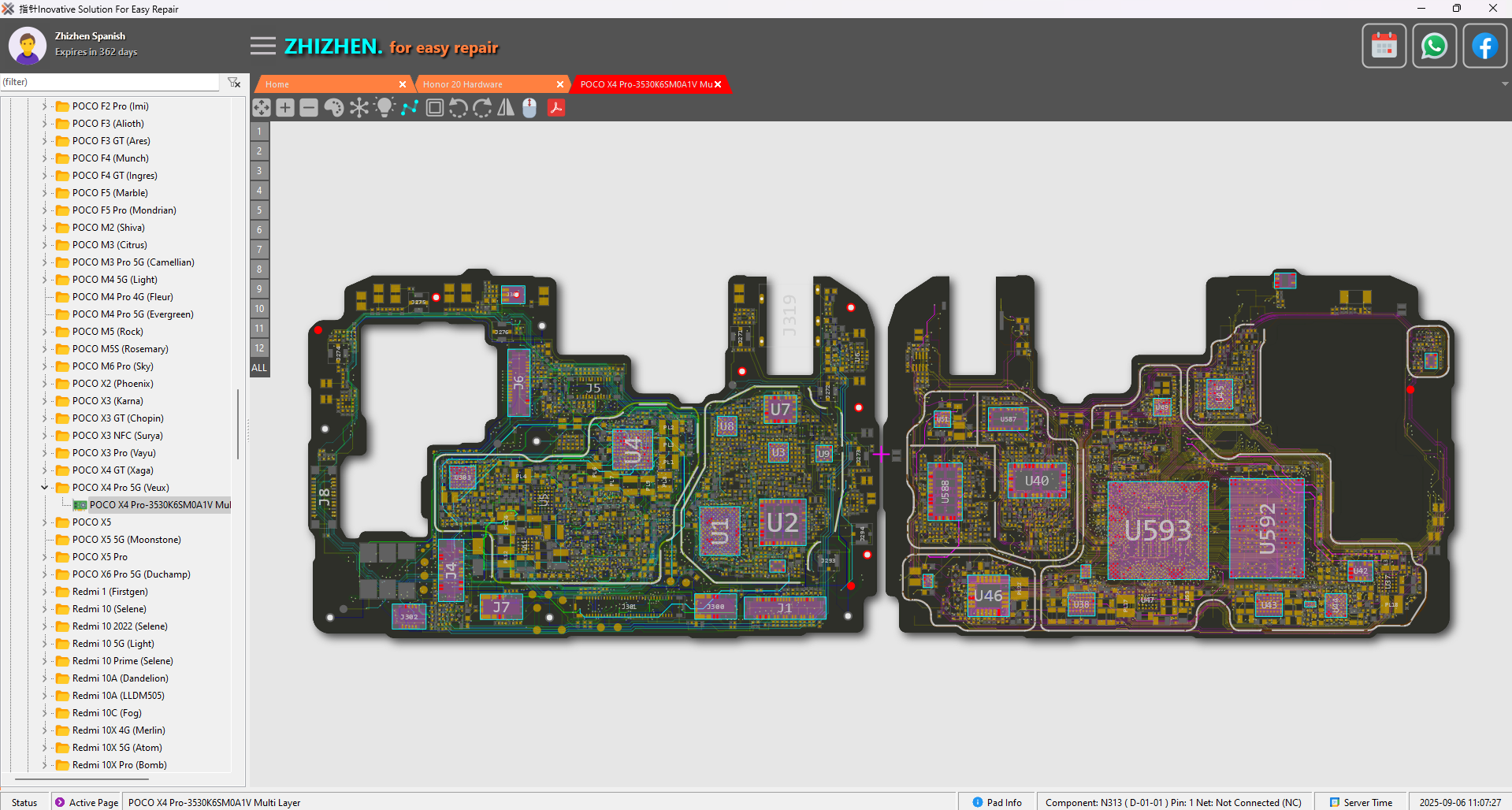Collapse POCO X4 Pro 5G (Veux) folder
The image size is (1512, 810).
click(x=45, y=487)
